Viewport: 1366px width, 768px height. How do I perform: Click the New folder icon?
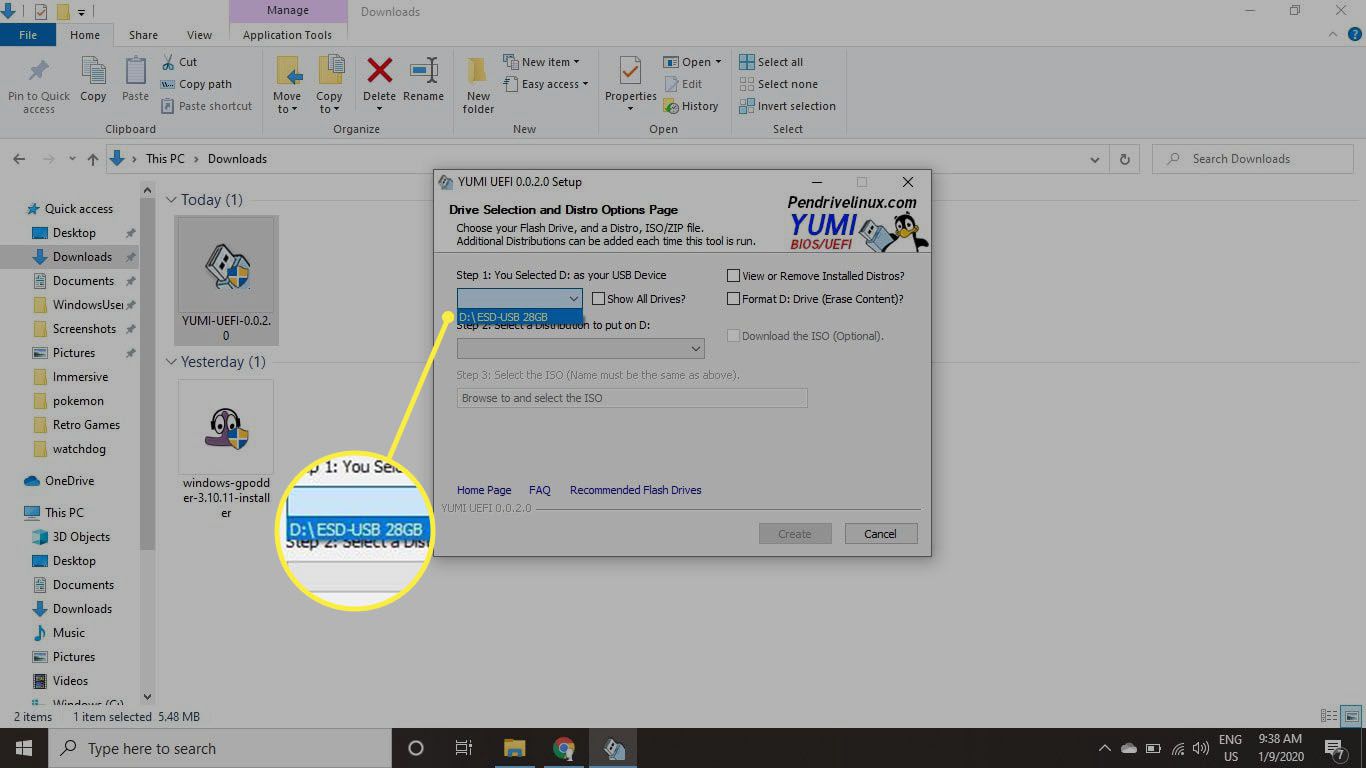click(x=478, y=72)
